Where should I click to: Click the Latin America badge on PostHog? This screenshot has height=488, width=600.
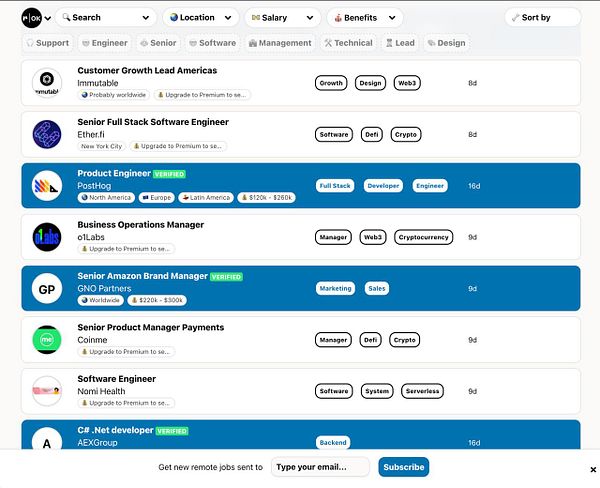coord(206,197)
